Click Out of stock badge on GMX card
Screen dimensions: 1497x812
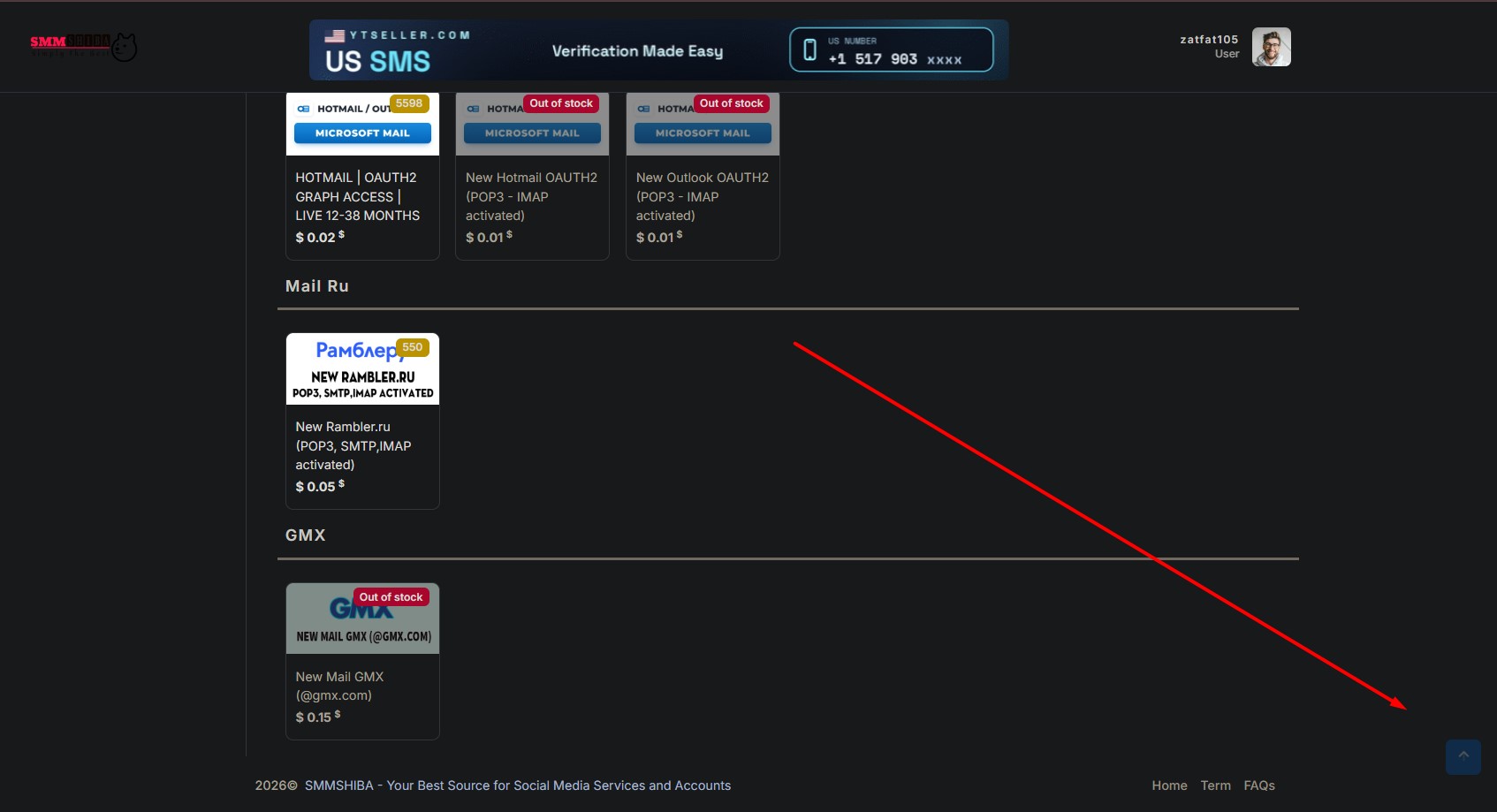pyautogui.click(x=391, y=597)
